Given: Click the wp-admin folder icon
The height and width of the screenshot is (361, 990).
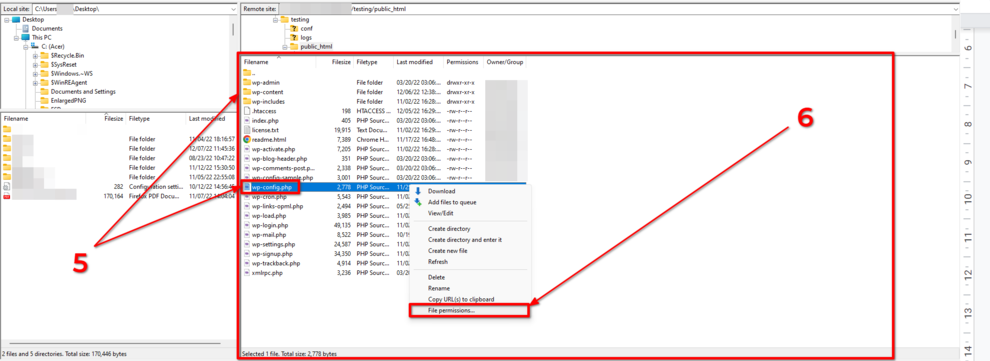Looking at the screenshot, I should coord(247,82).
